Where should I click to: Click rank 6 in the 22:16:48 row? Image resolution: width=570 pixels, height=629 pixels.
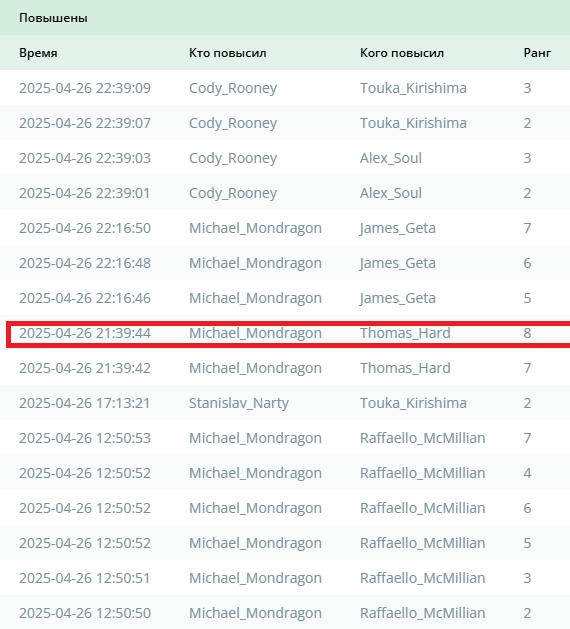(527, 263)
